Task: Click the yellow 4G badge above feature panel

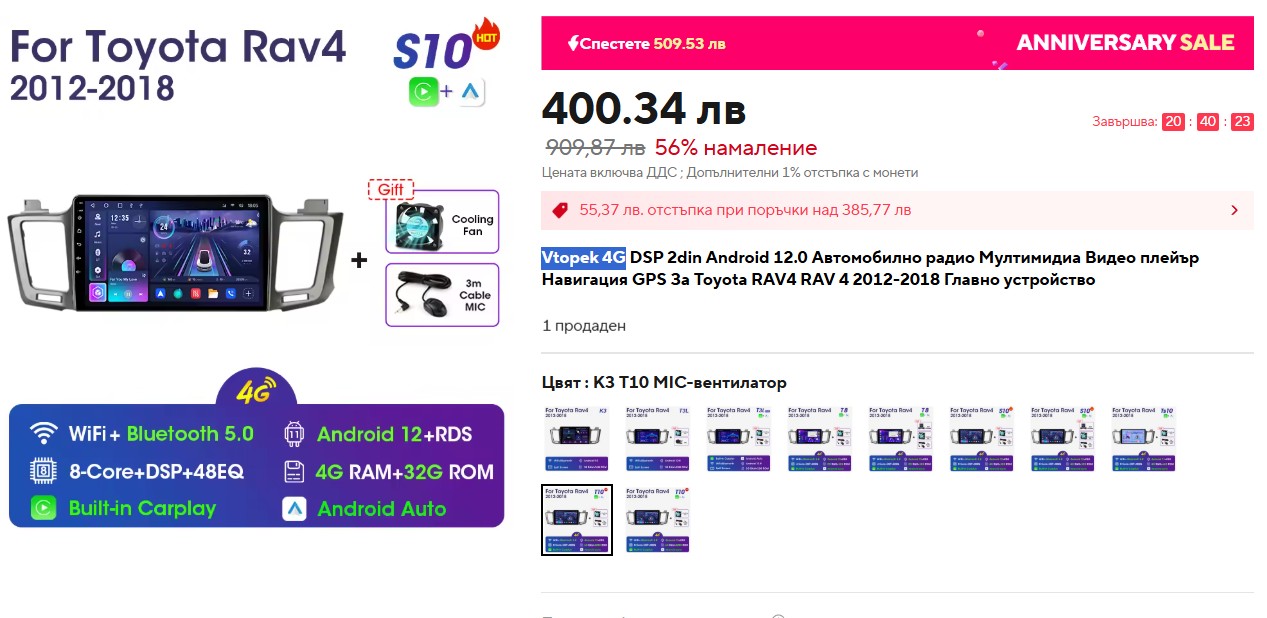Action: pyautogui.click(x=255, y=392)
